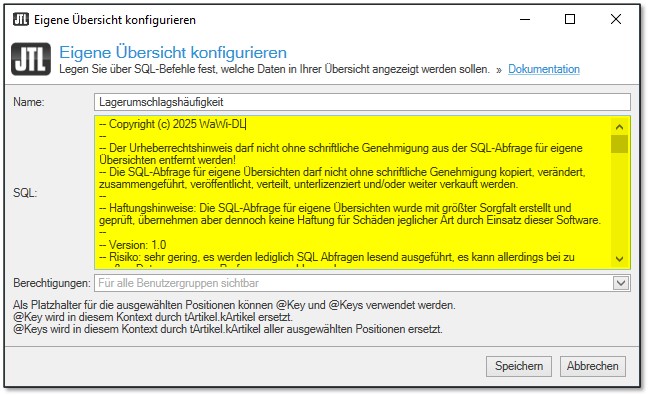Save with the Speichern button
The width and height of the screenshot is (649, 396).
click(519, 366)
